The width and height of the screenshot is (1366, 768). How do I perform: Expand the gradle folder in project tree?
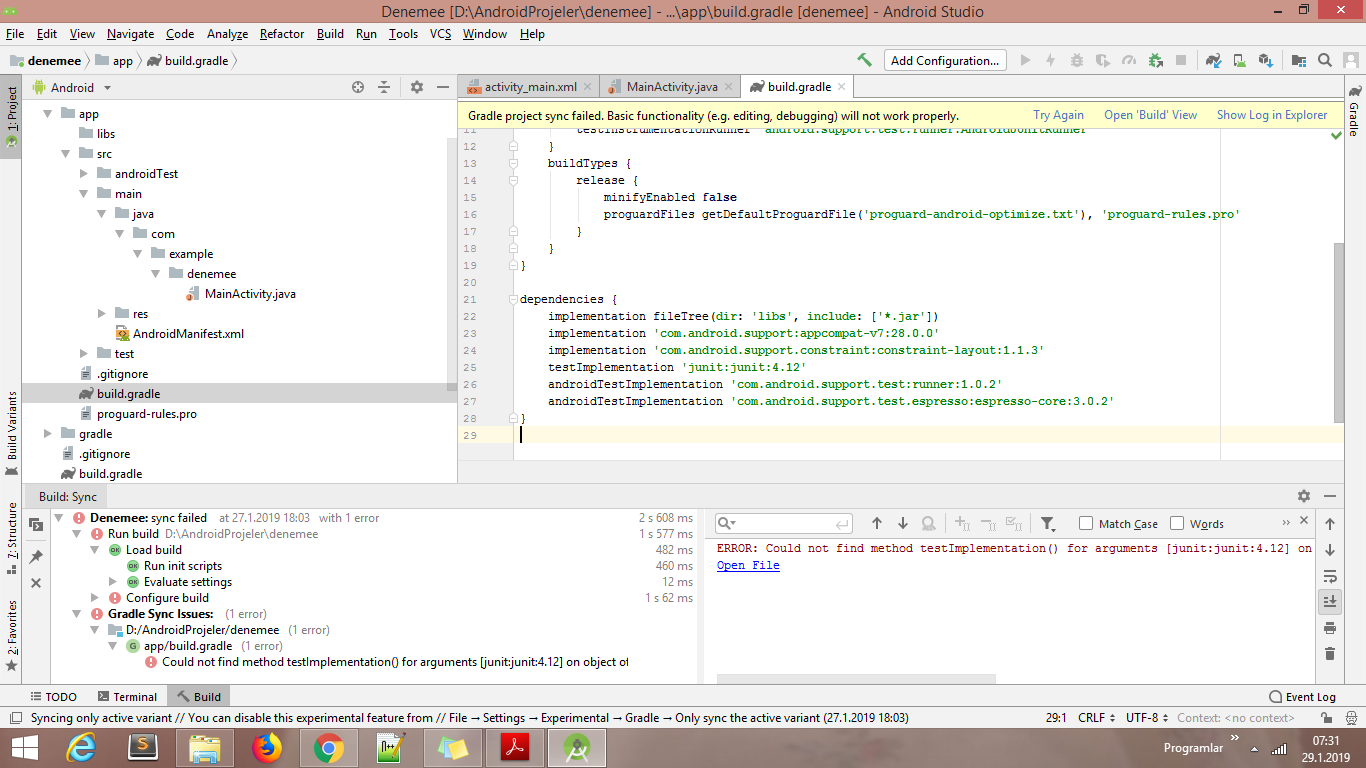(47, 434)
